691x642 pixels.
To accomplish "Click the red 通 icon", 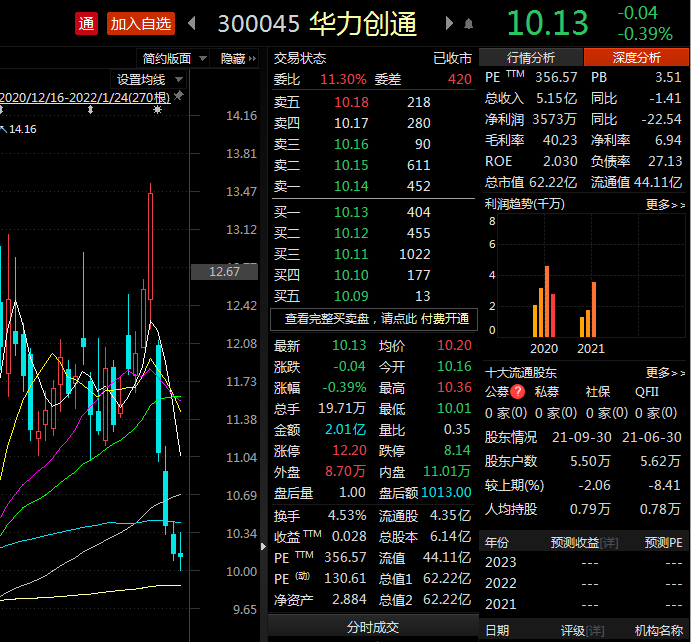I will 86,23.
